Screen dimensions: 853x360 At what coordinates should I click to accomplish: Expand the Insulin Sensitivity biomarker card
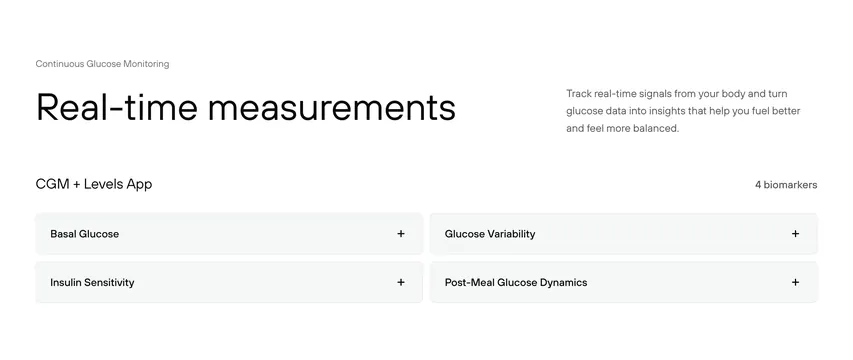[x=229, y=282]
